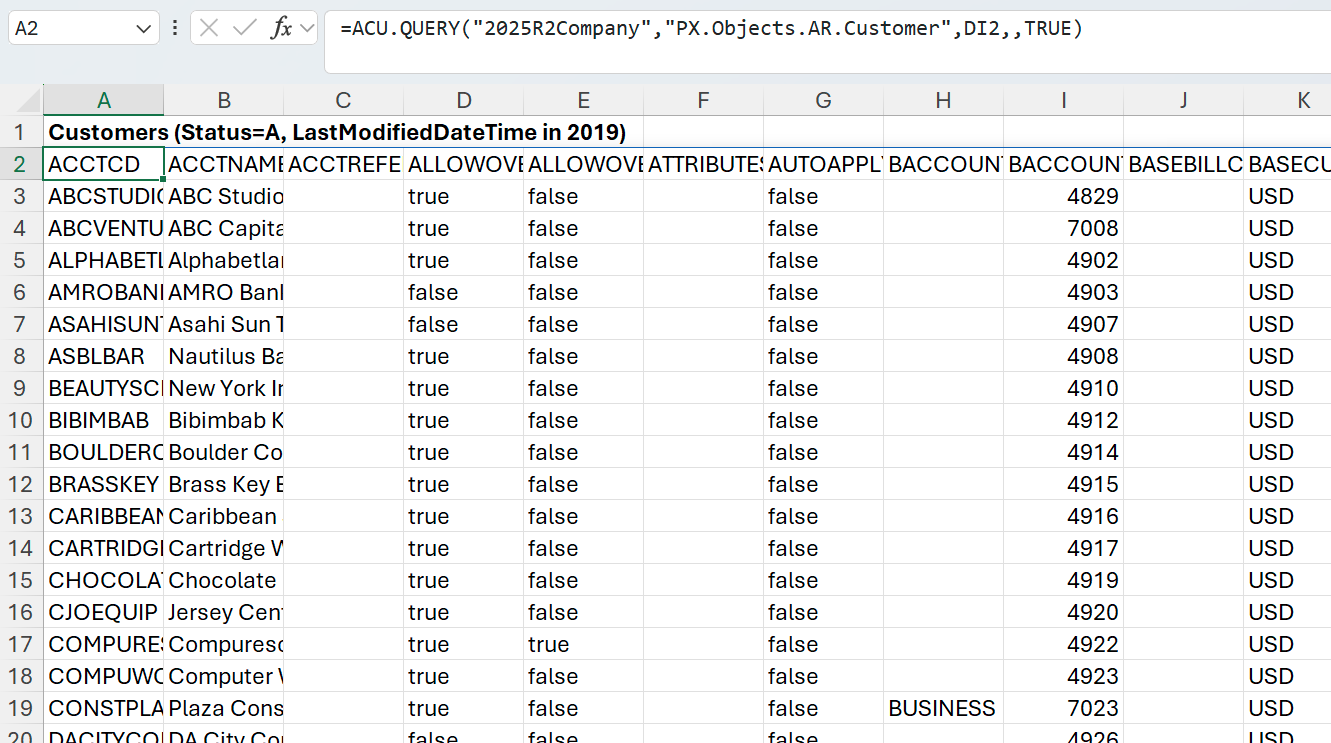Select the cell containing 7008
This screenshot has height=743, width=1331.
tap(1063, 228)
